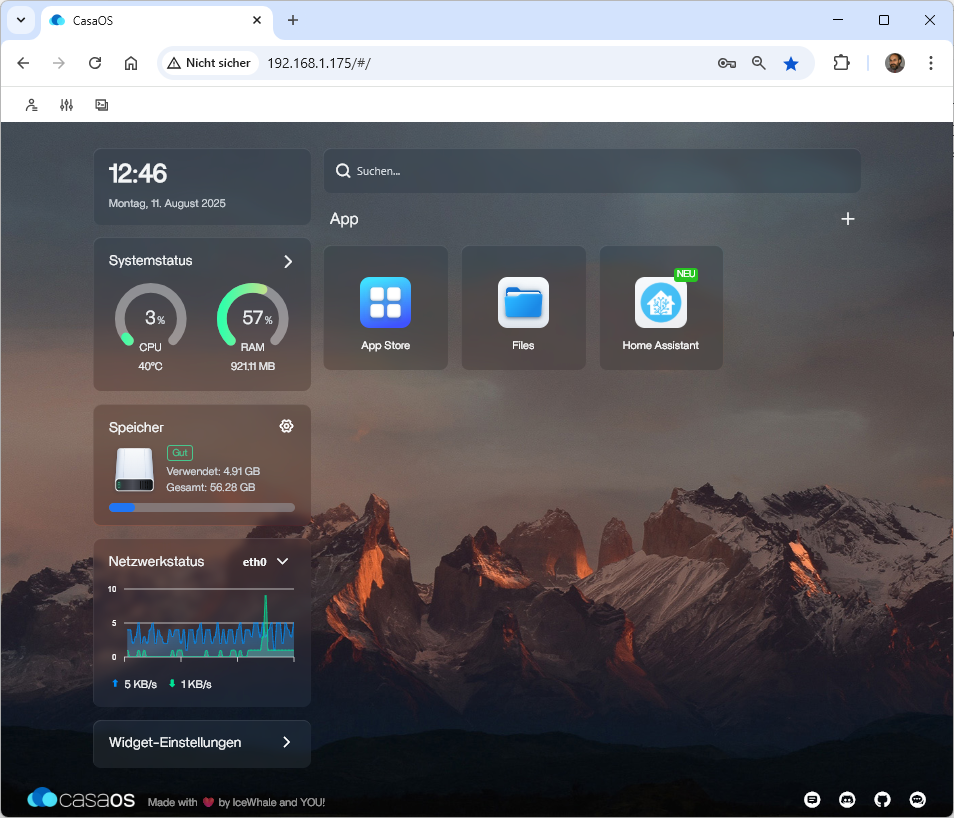Click the CasaOS logo in the footer

[x=81, y=799]
